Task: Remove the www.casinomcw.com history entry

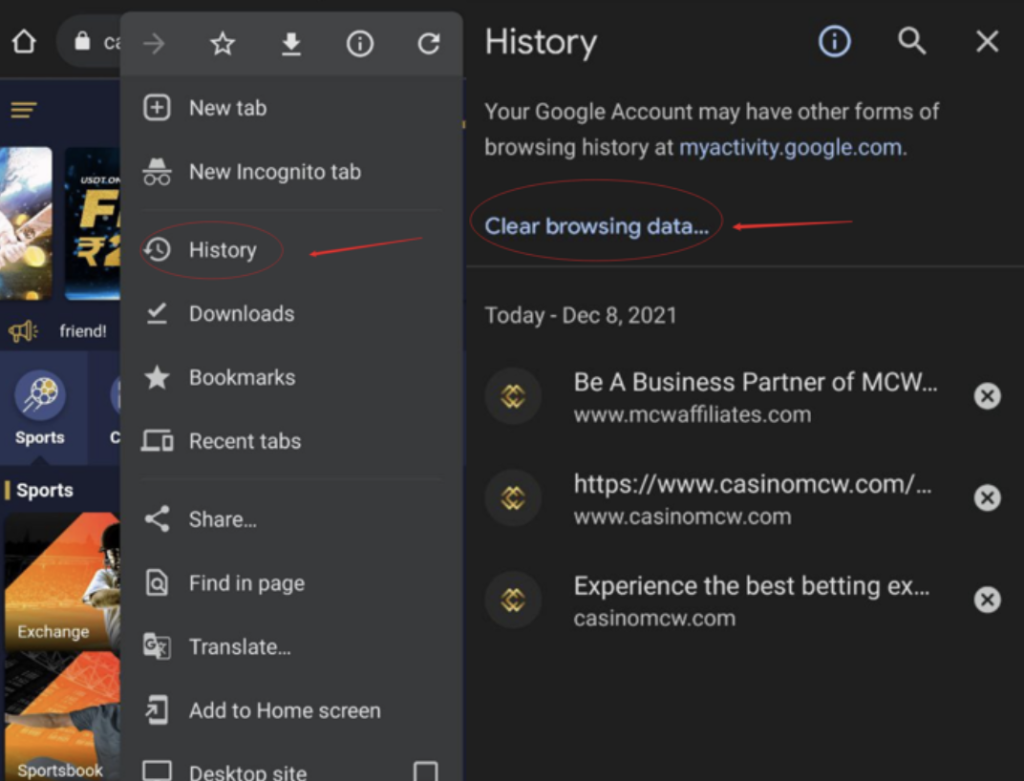Action: point(987,498)
